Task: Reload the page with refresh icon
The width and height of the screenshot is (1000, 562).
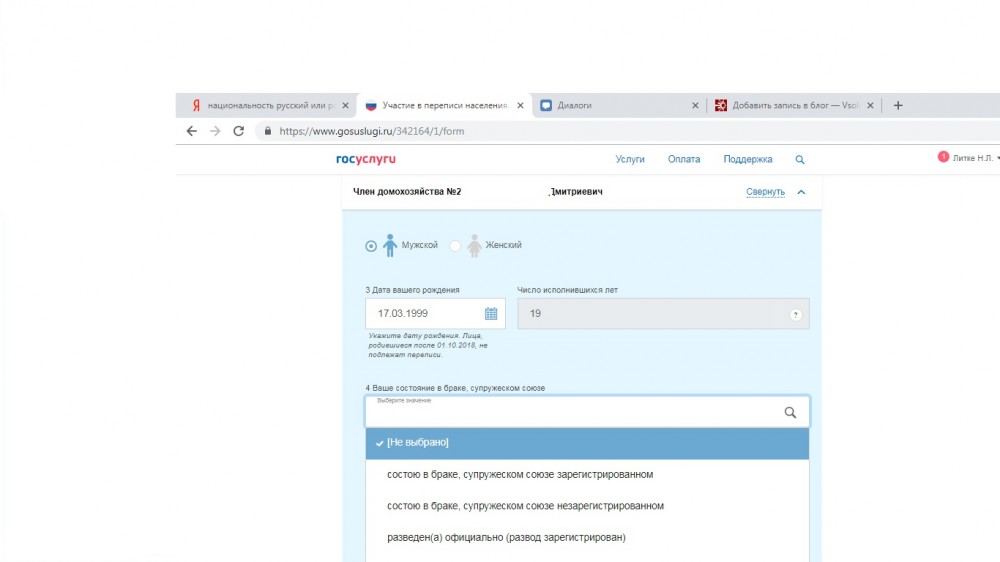Action: coord(238,131)
